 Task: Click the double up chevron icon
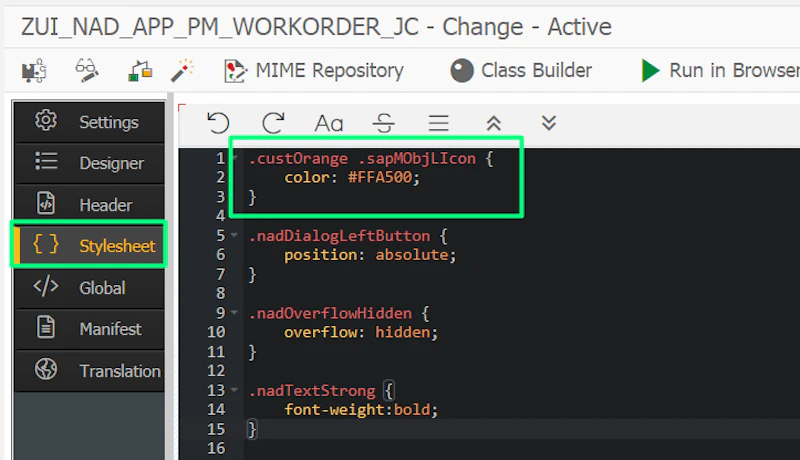click(x=493, y=123)
